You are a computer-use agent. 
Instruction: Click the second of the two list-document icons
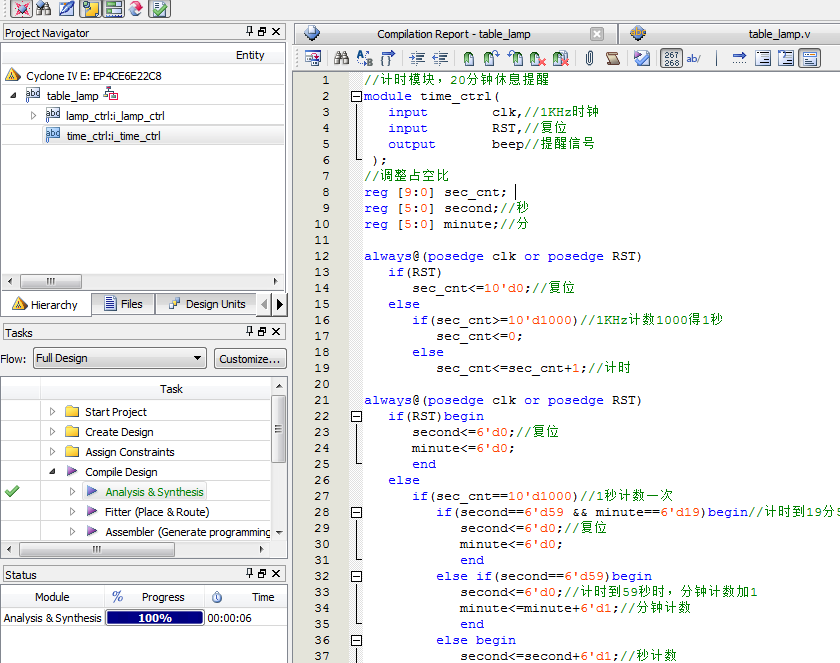point(786,58)
